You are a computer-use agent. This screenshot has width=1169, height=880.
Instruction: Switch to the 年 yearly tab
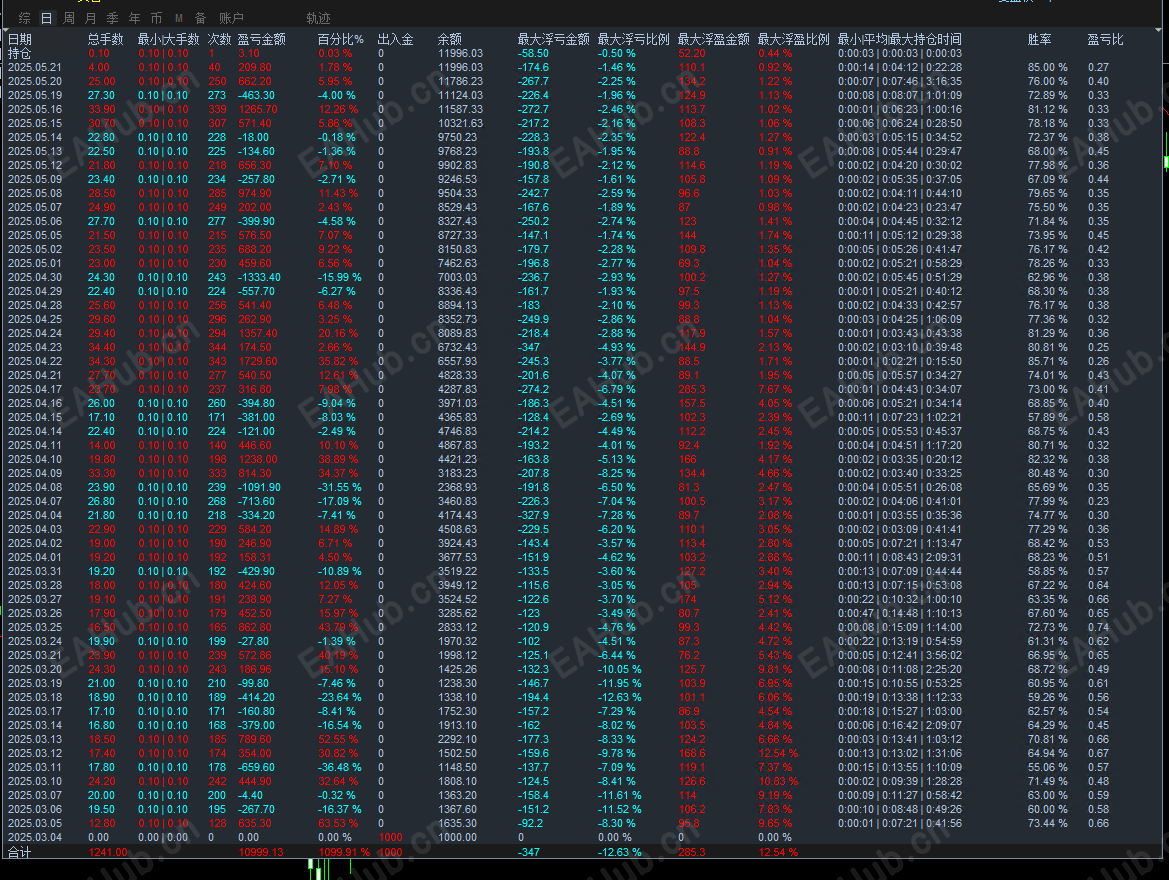click(x=134, y=18)
